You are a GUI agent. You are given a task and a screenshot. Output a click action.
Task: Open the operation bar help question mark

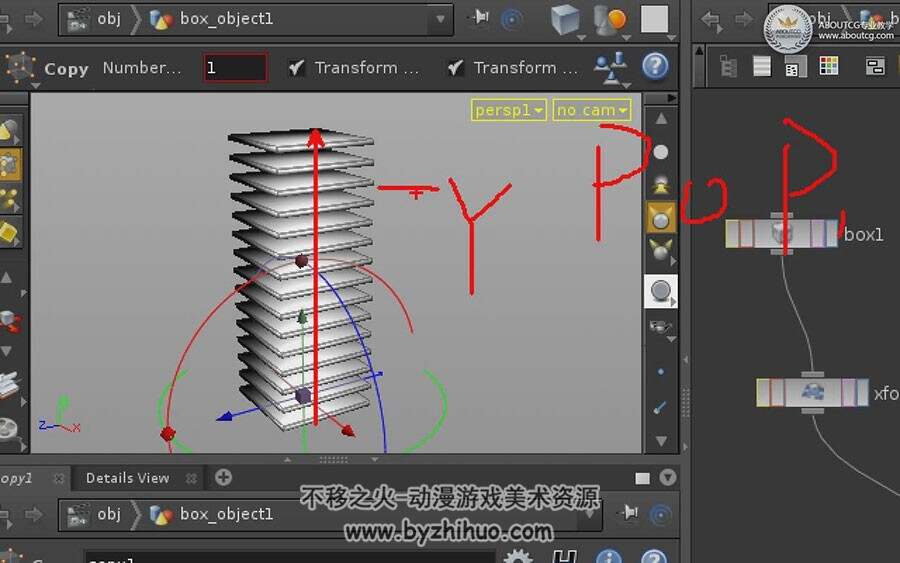point(655,67)
